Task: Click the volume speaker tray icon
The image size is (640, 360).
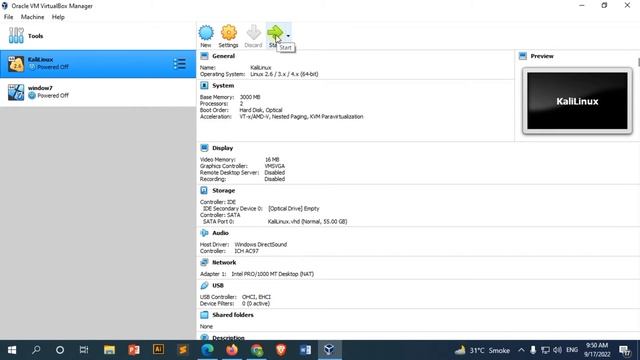Action: [558, 350]
